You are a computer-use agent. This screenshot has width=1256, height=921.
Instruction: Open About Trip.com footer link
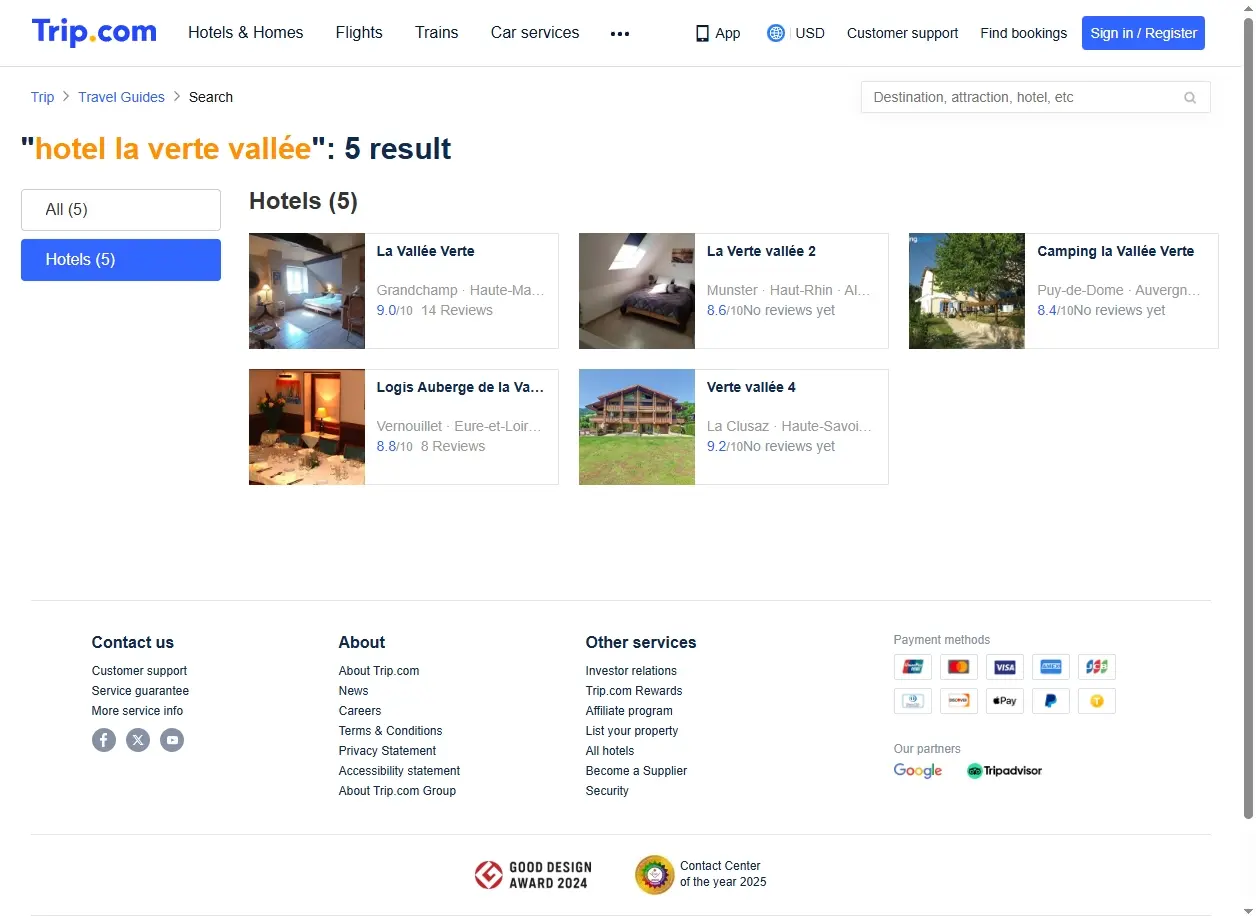[x=379, y=671]
